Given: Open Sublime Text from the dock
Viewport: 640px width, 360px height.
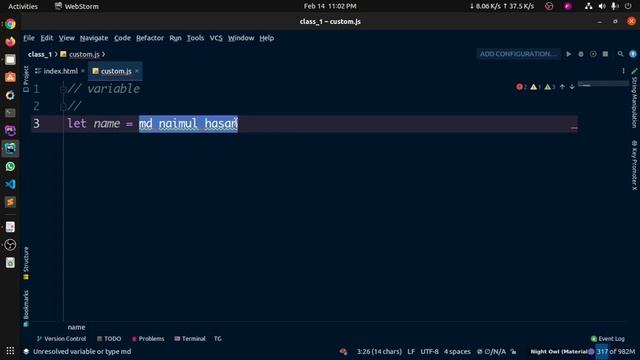Looking at the screenshot, I should (10, 202).
